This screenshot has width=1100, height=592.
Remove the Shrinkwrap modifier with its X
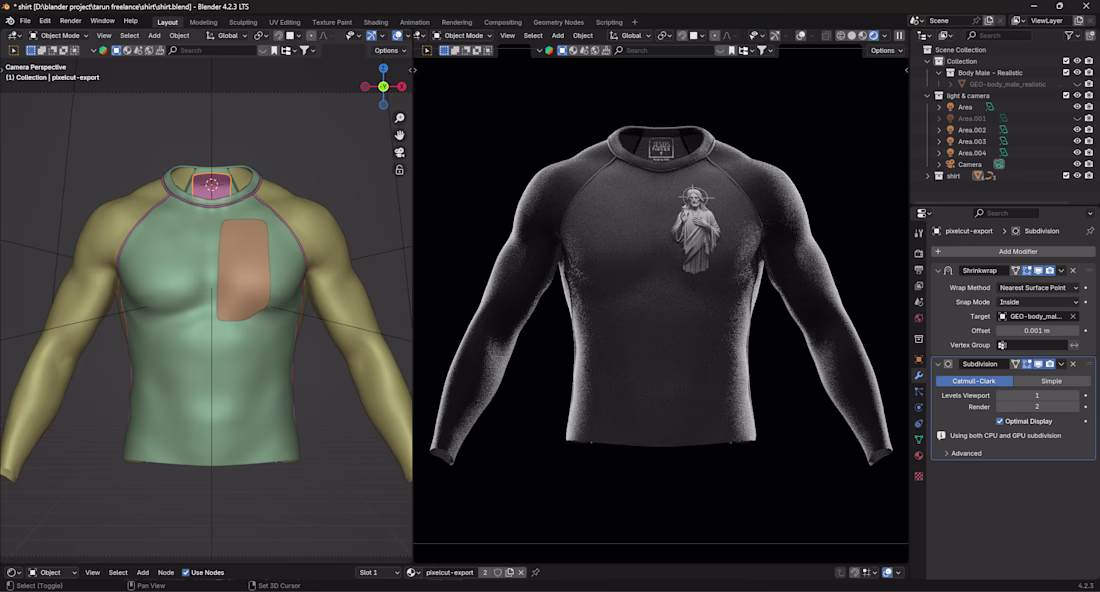(1073, 271)
